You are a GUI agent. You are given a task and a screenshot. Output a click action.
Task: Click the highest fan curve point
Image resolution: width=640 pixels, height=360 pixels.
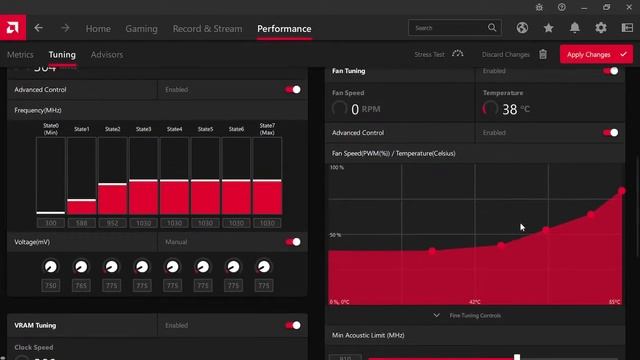622,191
